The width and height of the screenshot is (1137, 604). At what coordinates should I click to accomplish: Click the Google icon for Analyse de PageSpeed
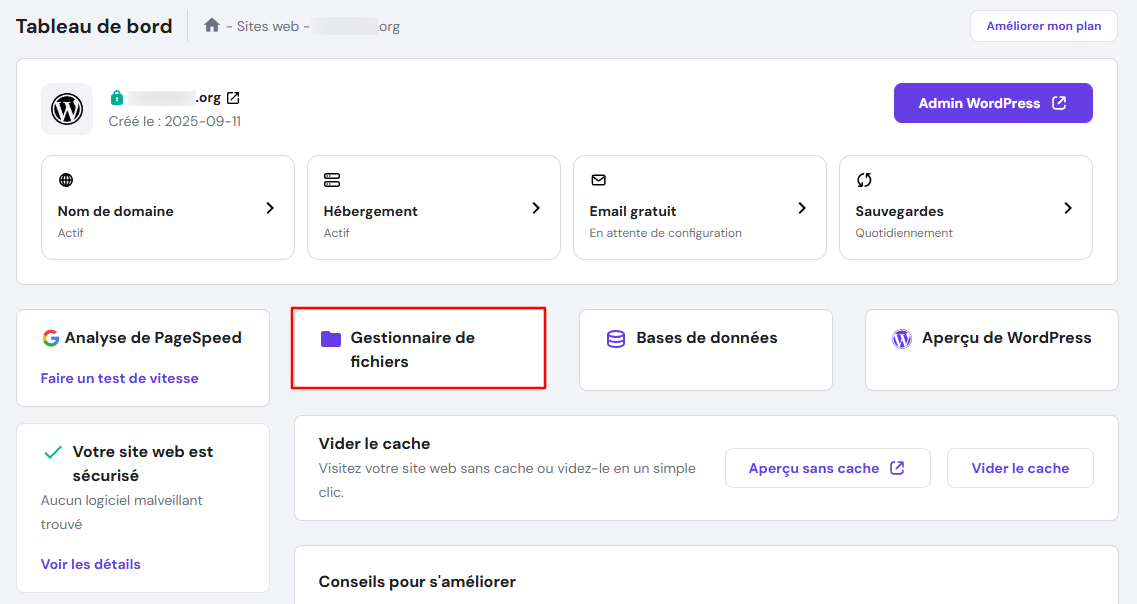pyautogui.click(x=51, y=338)
